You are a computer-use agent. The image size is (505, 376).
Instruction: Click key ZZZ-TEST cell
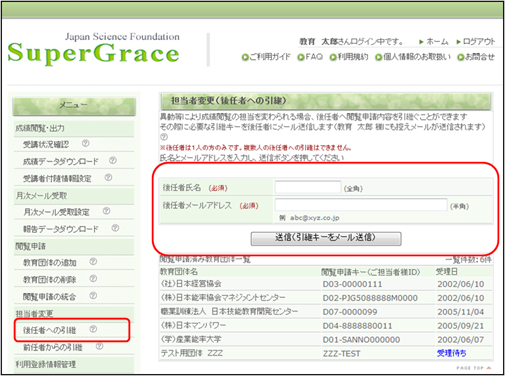coord(341,353)
